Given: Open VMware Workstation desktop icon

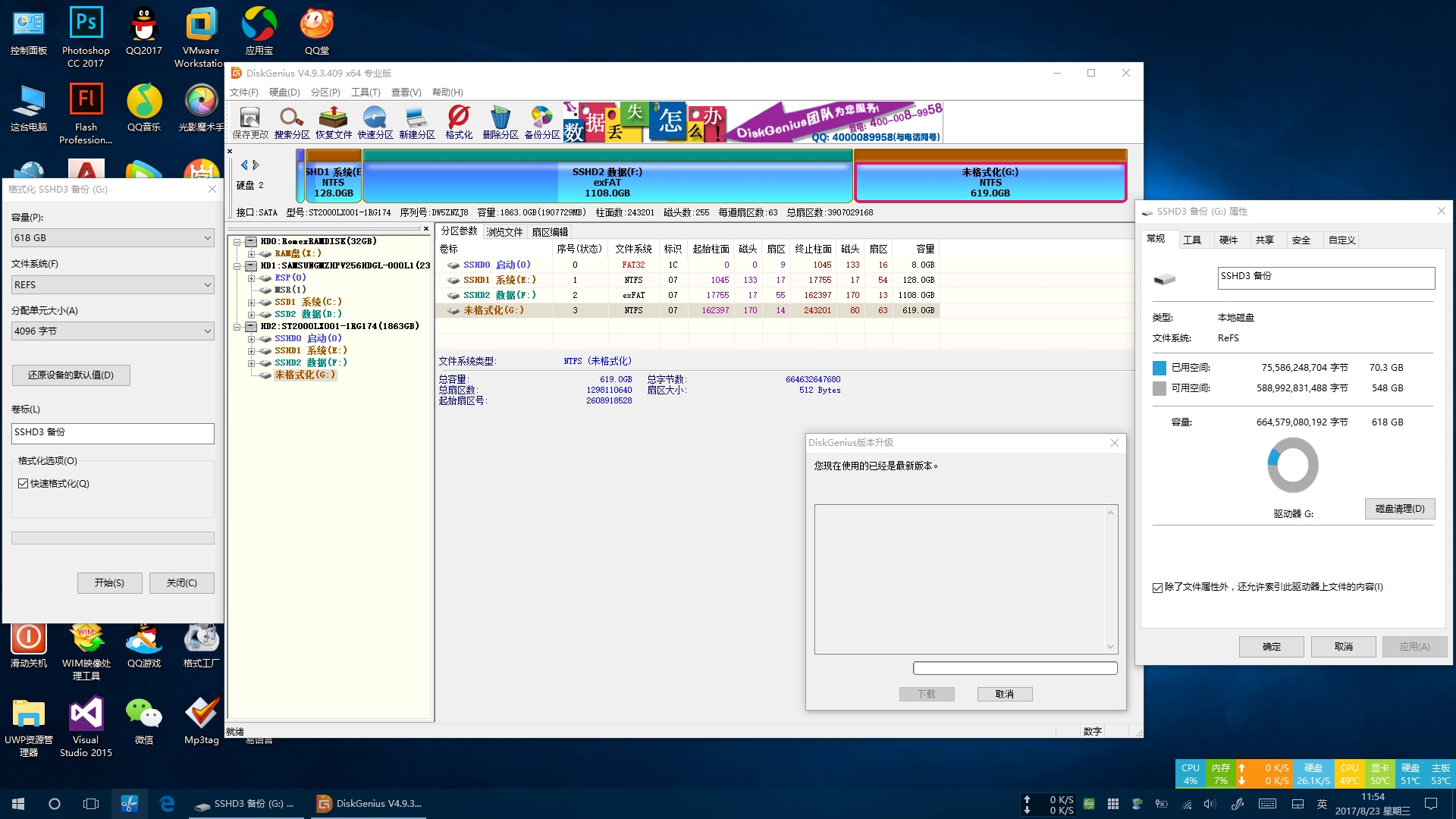Looking at the screenshot, I should tap(201, 36).
